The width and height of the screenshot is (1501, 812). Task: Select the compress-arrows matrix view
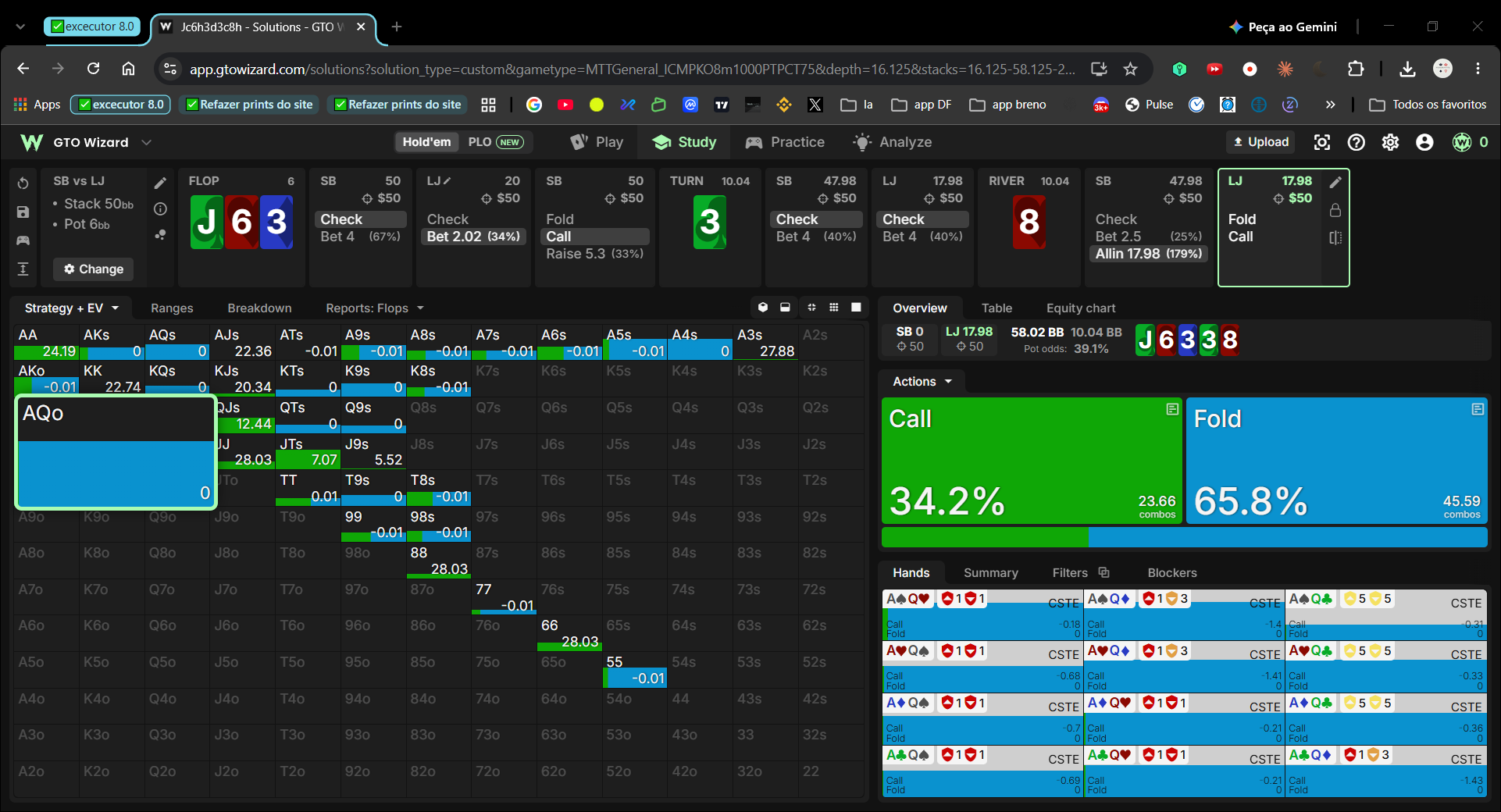coord(811,308)
